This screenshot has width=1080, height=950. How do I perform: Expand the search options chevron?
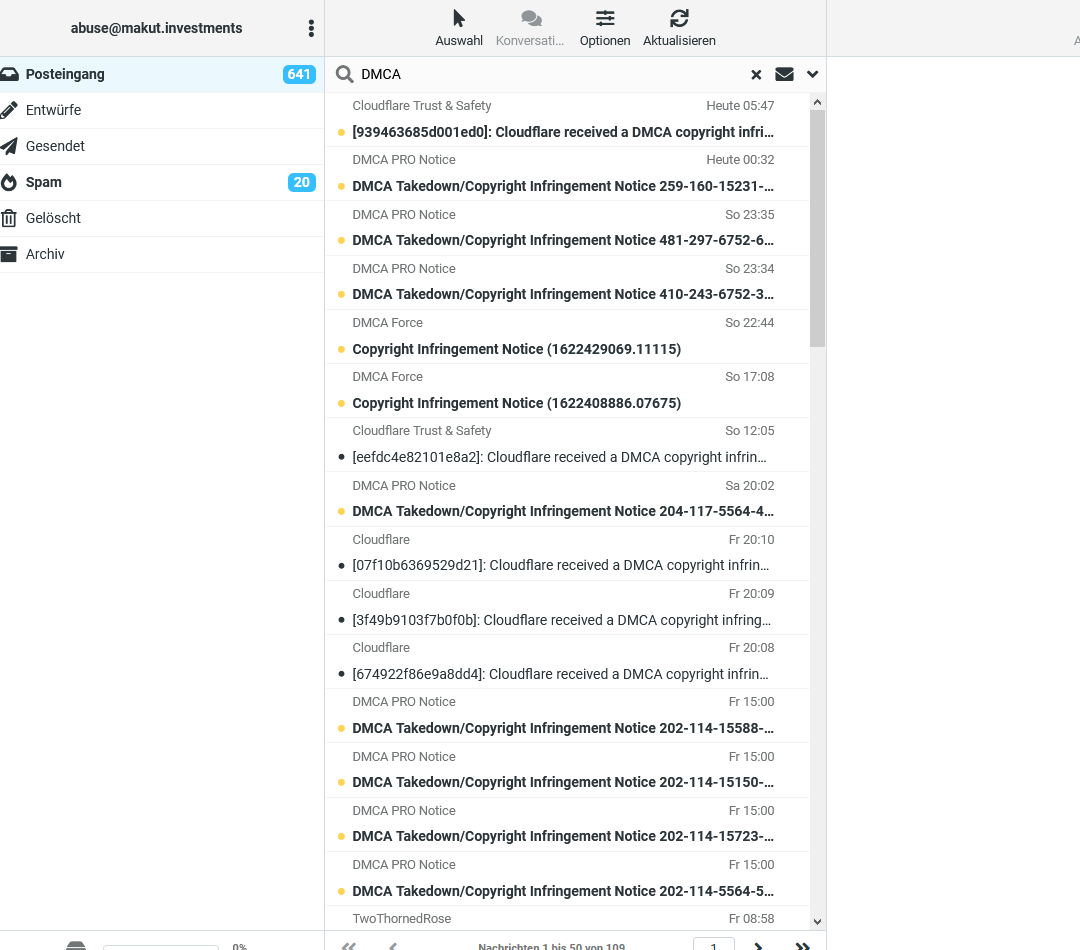tap(812, 74)
